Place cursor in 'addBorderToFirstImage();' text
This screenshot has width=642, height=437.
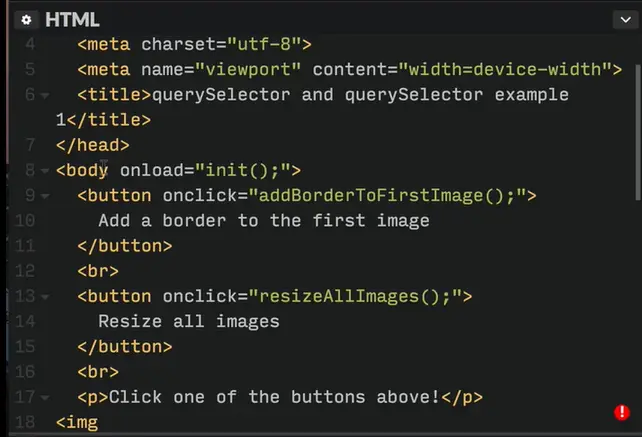click(x=386, y=196)
